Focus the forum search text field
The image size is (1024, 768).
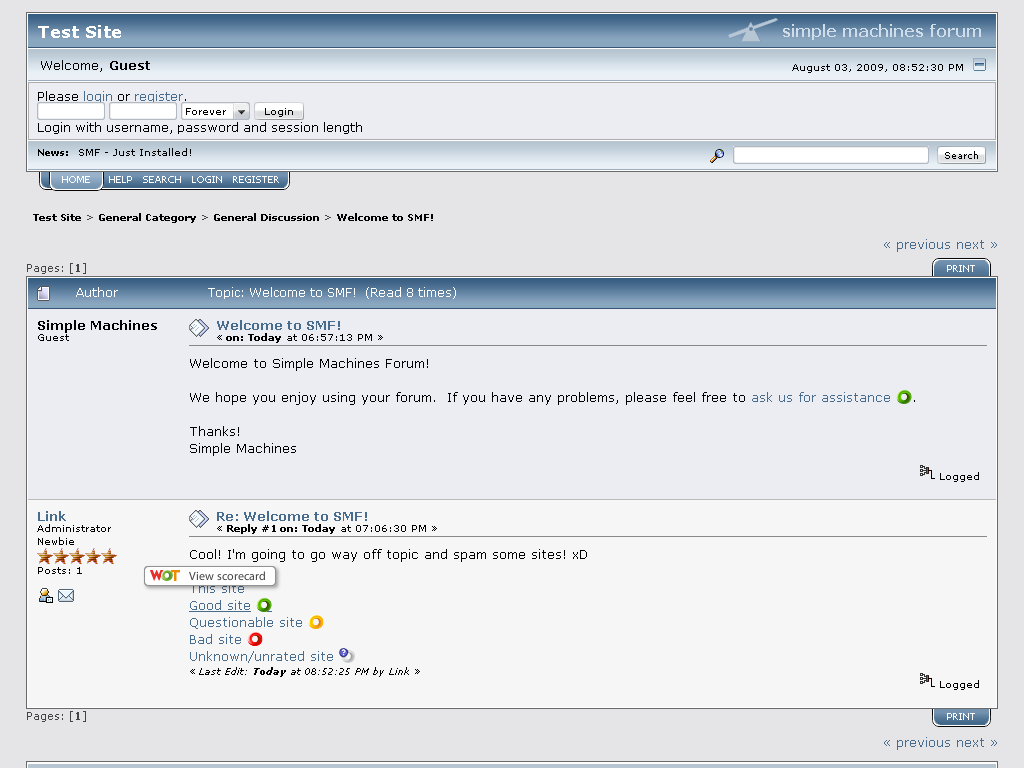(x=831, y=155)
